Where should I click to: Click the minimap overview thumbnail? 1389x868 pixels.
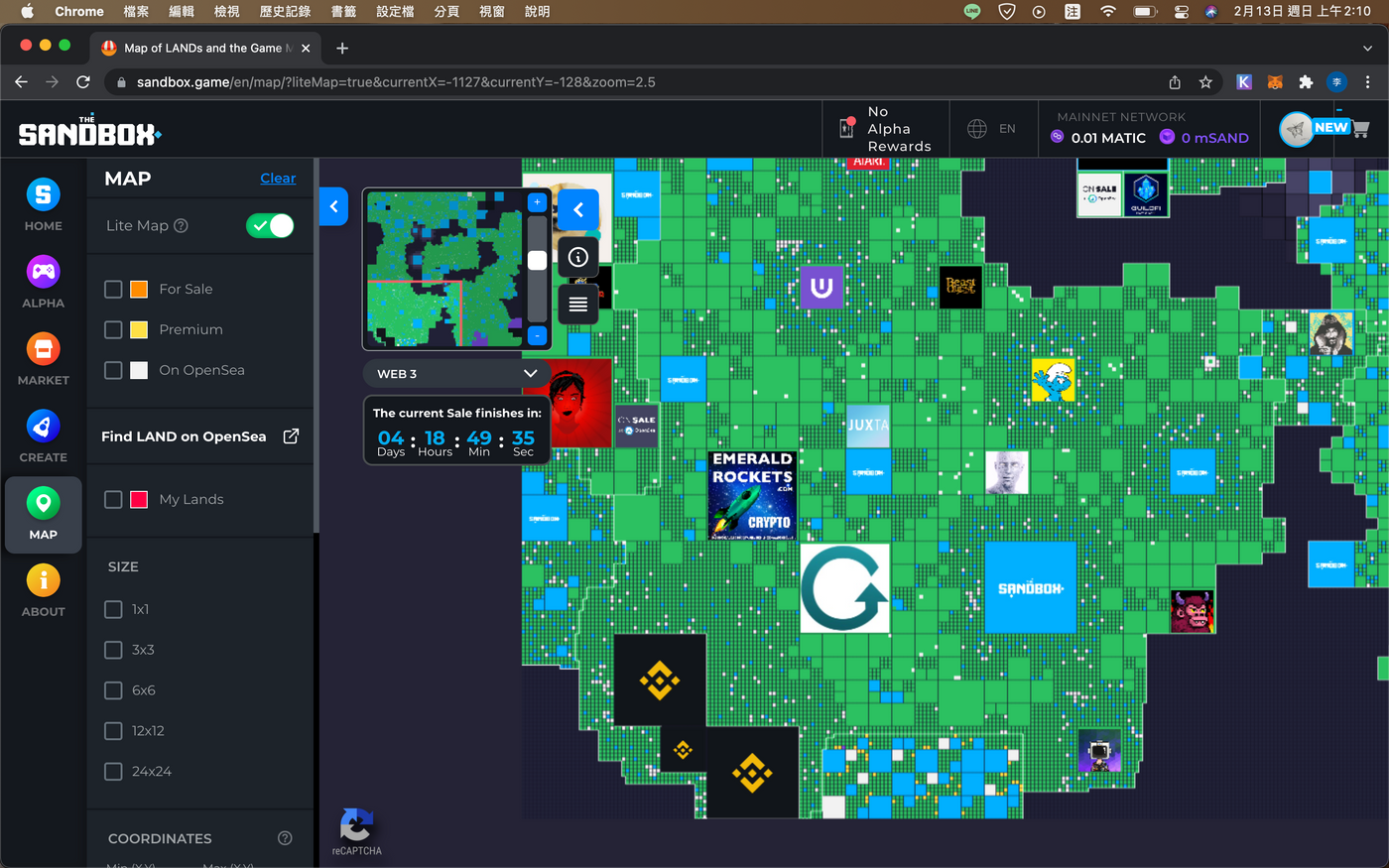point(444,269)
